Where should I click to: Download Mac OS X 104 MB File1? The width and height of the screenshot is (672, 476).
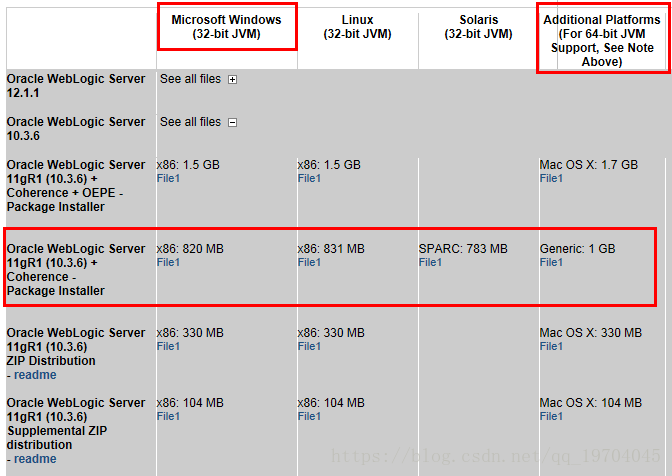pos(551,416)
